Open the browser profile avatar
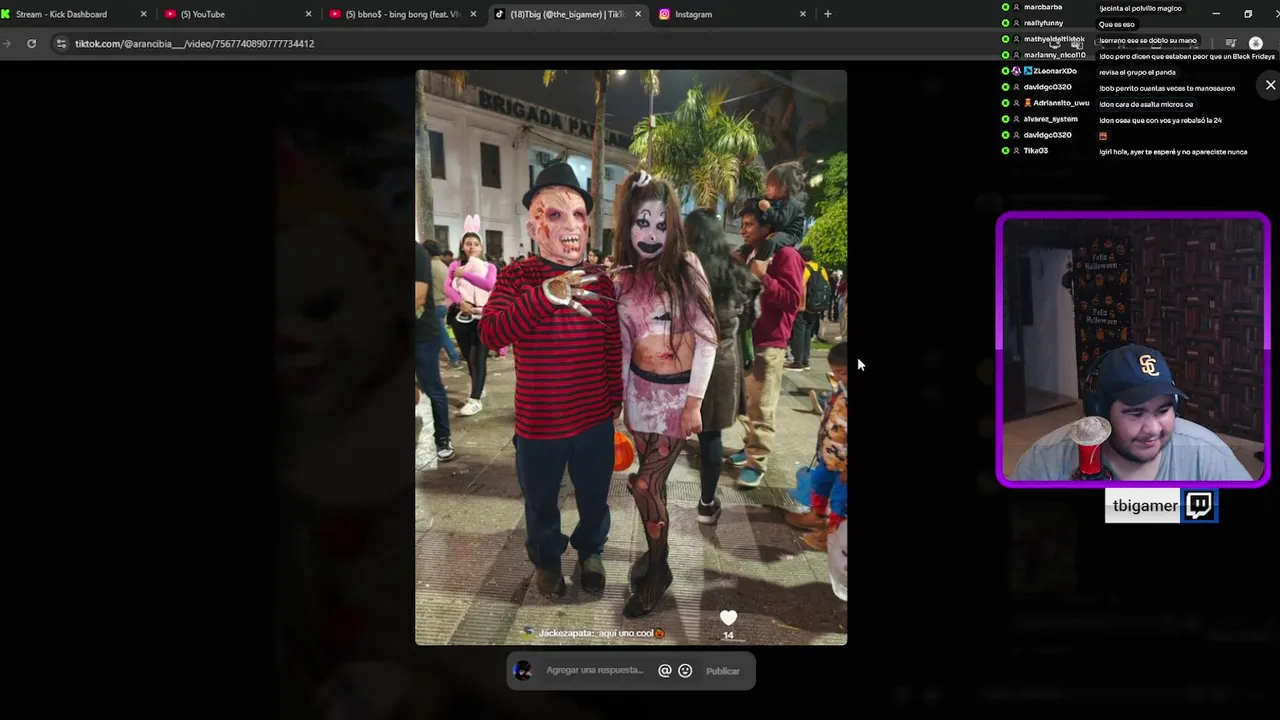 pyautogui.click(x=1256, y=43)
